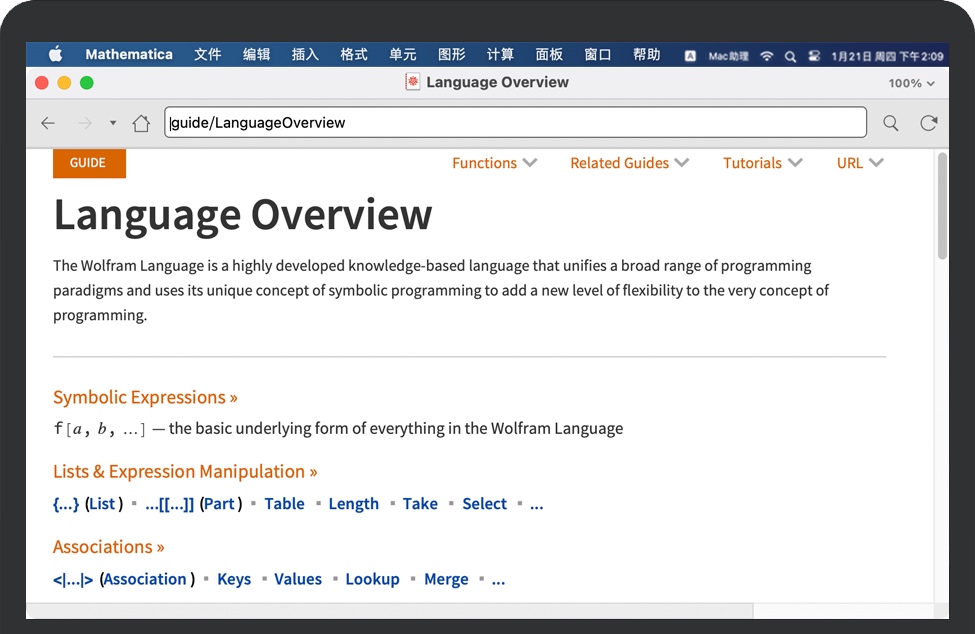Open the Apple menu

pos(55,55)
